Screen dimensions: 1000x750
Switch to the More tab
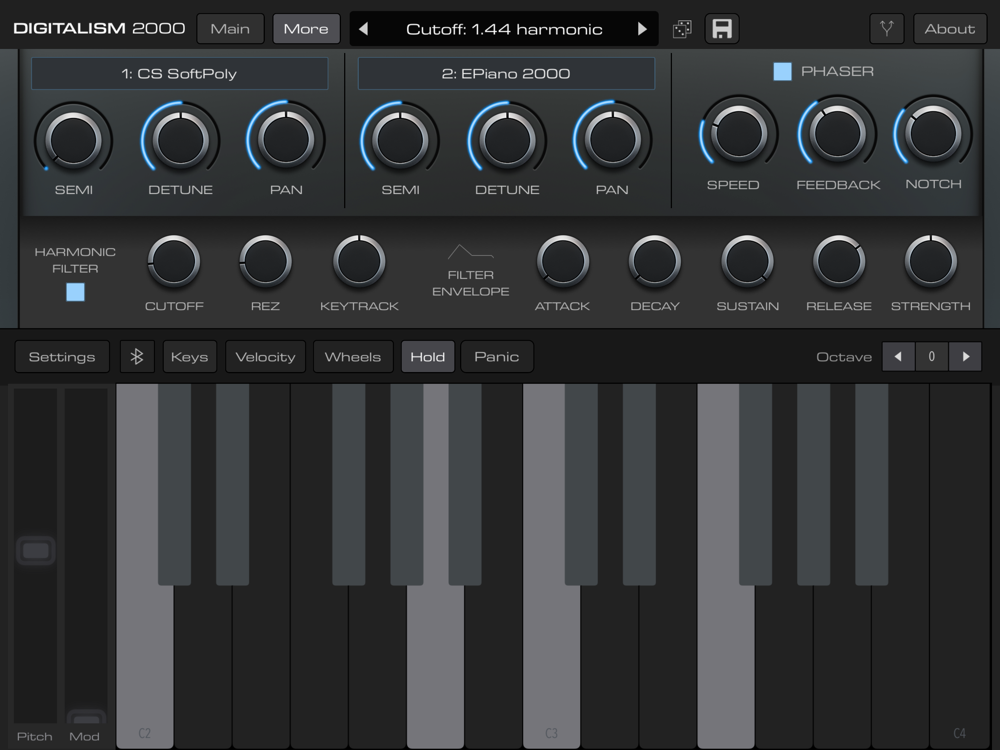click(306, 29)
